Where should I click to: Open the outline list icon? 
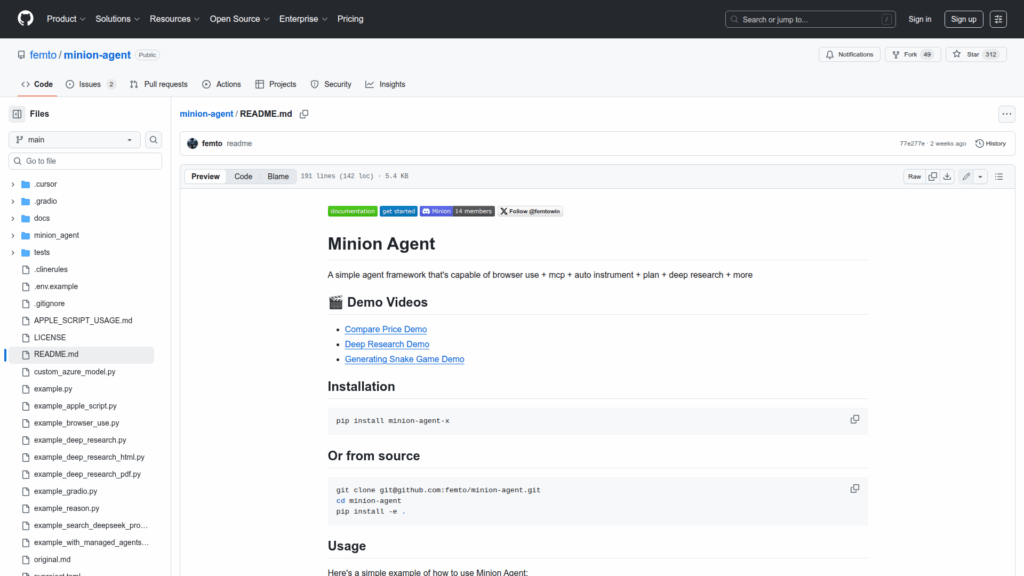[998, 176]
